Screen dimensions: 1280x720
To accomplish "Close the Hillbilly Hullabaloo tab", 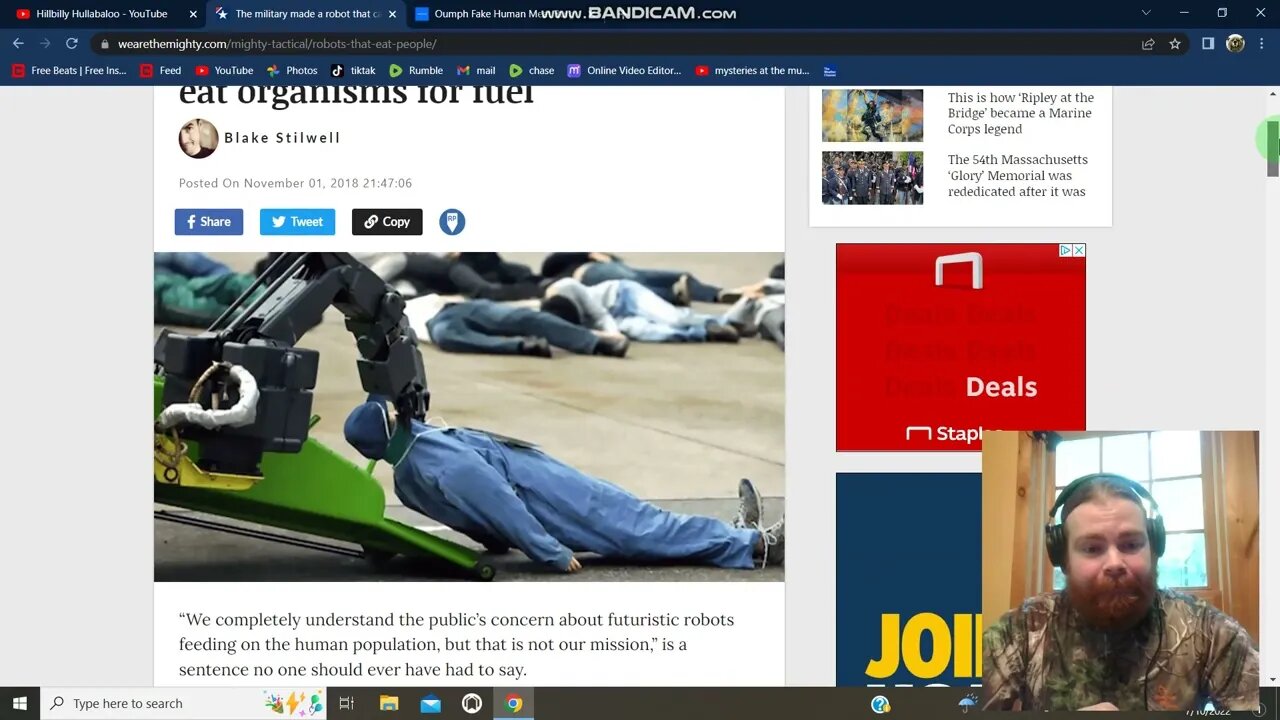I will point(193,14).
